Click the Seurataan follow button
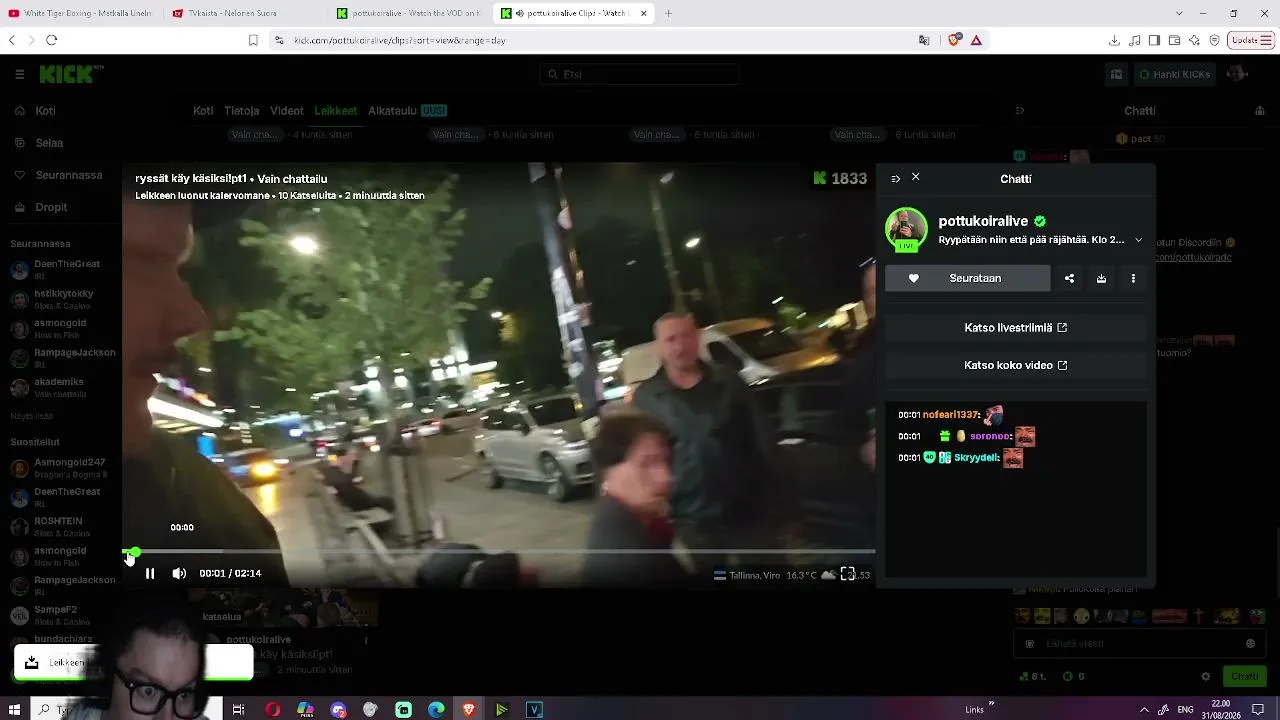The height and width of the screenshot is (720, 1280). point(968,278)
